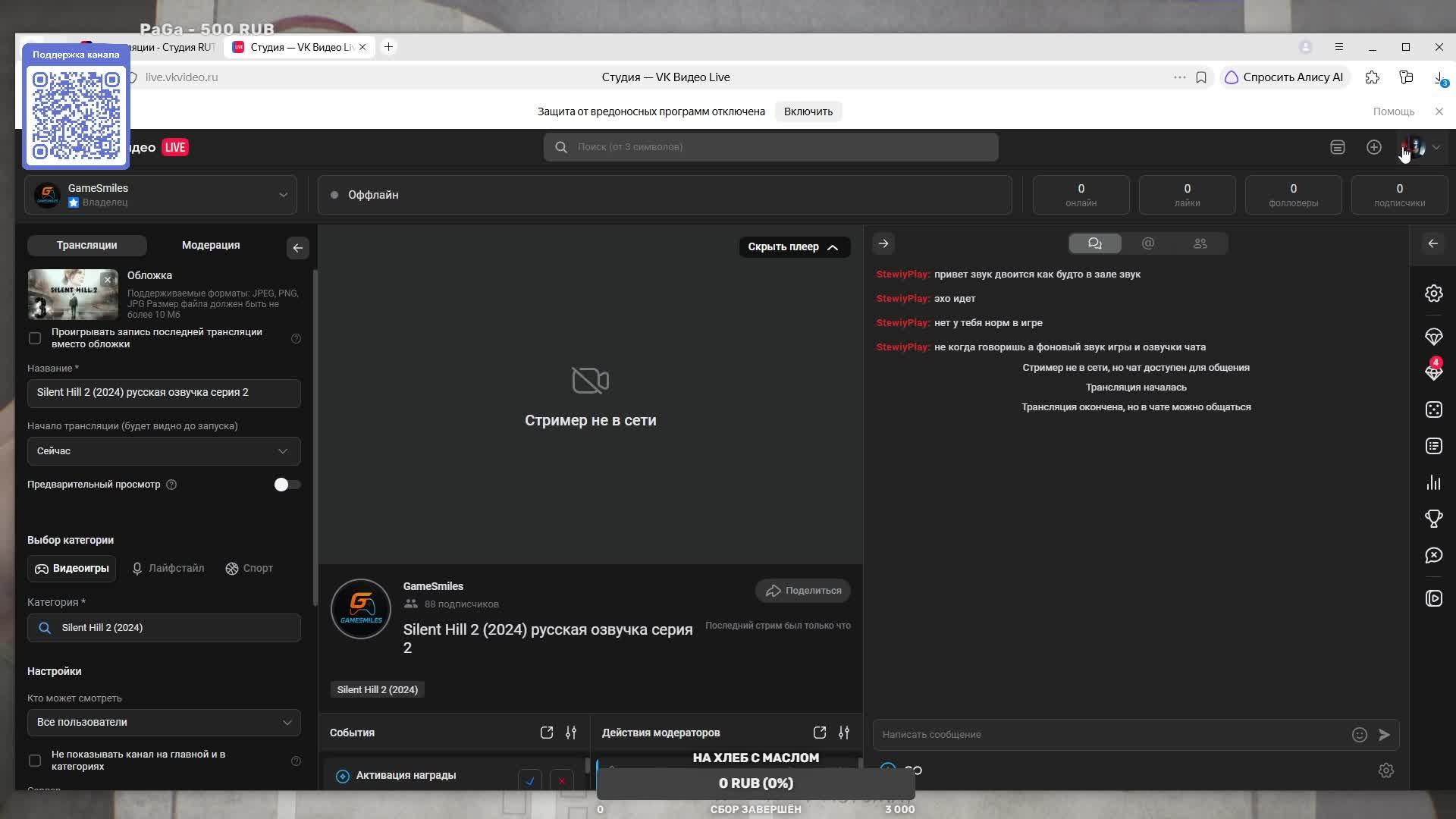The image size is (1456, 819).
Task: Send the chat message
Action: pyautogui.click(x=1384, y=735)
